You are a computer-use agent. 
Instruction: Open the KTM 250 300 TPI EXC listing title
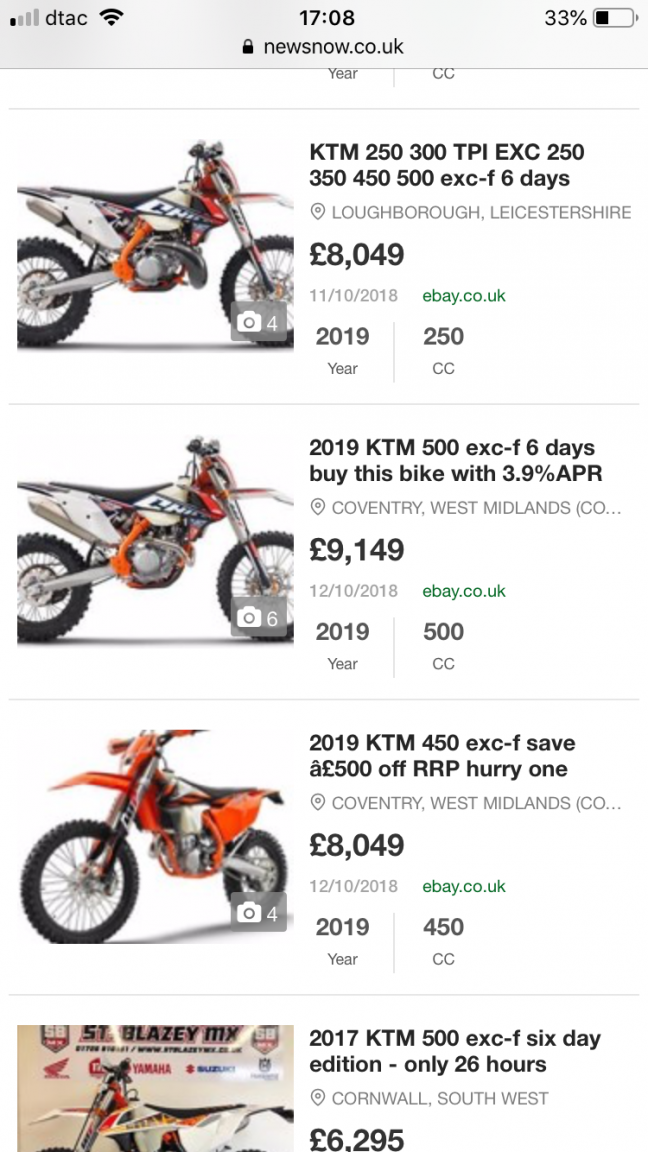(x=446, y=165)
